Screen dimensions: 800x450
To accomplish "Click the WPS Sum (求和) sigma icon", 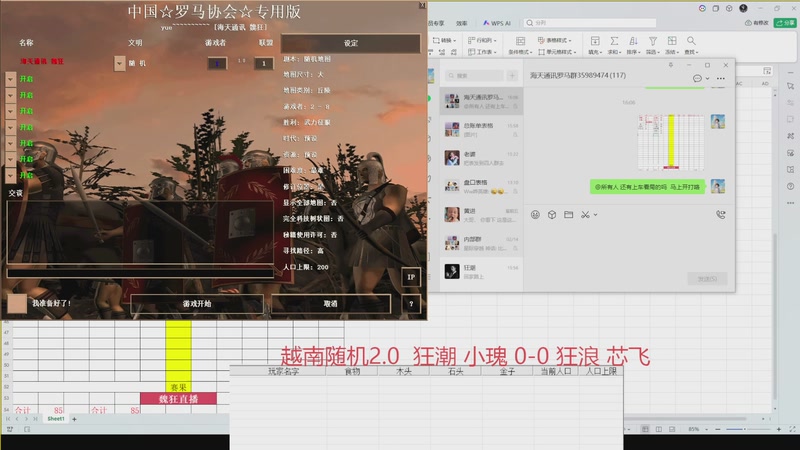I will (614, 41).
